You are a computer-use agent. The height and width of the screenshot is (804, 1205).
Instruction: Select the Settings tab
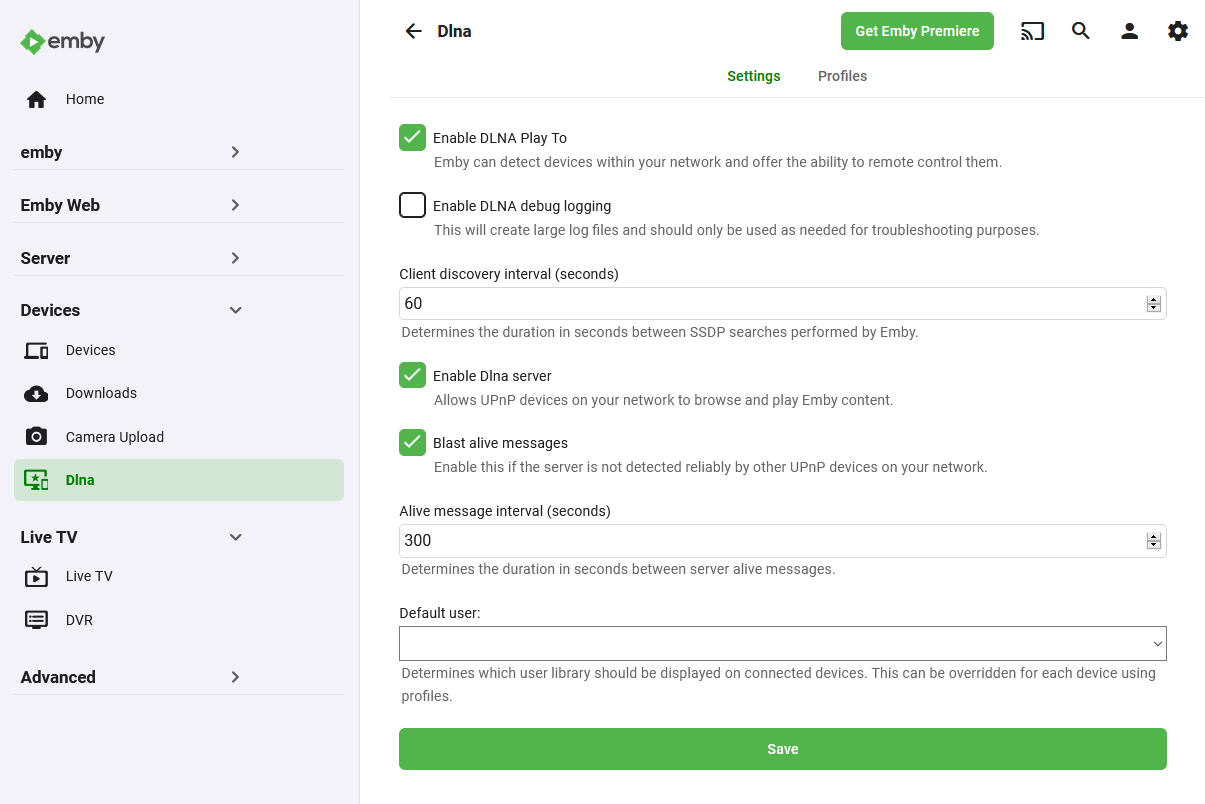(754, 76)
